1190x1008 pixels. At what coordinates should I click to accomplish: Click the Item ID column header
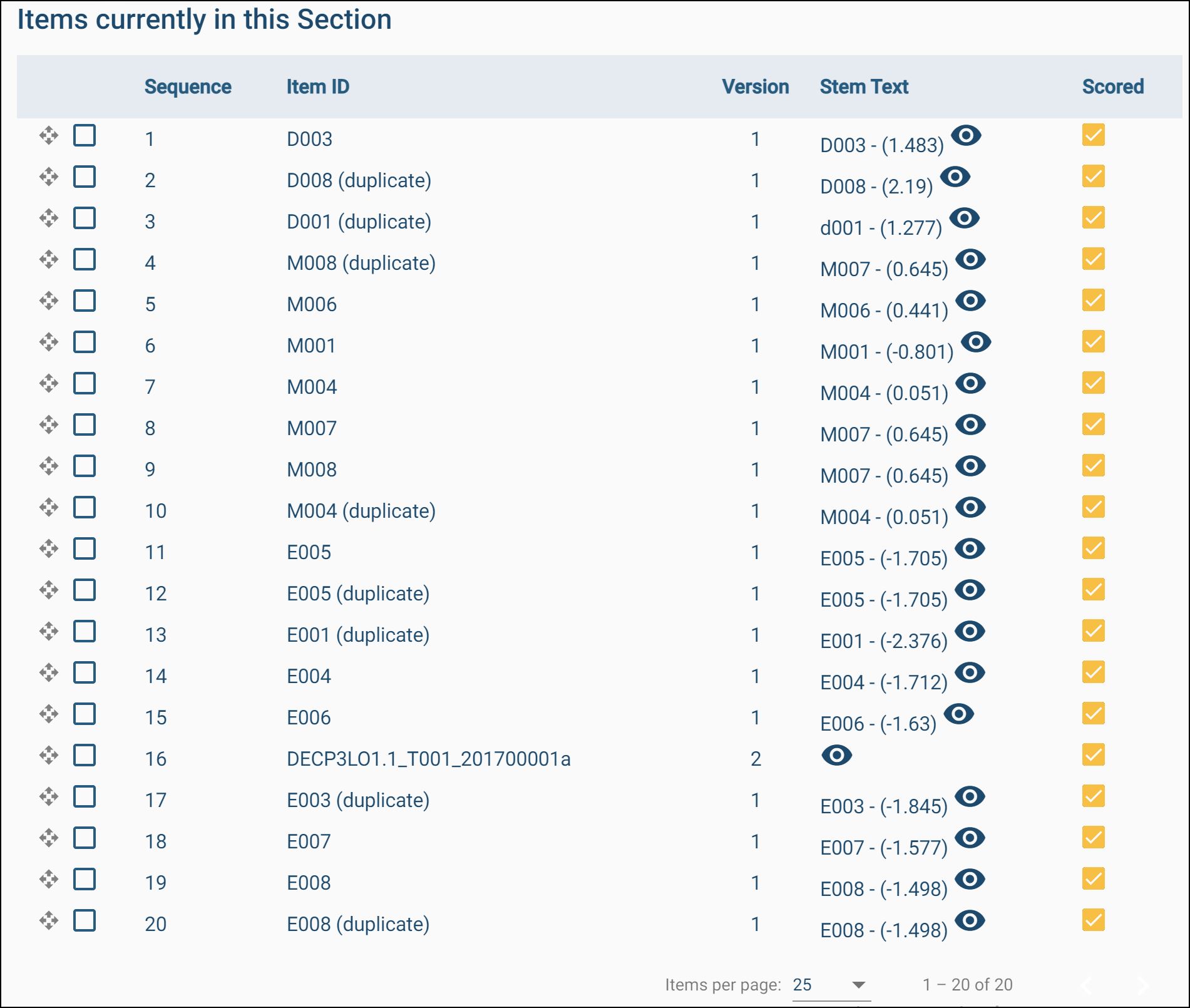click(317, 86)
